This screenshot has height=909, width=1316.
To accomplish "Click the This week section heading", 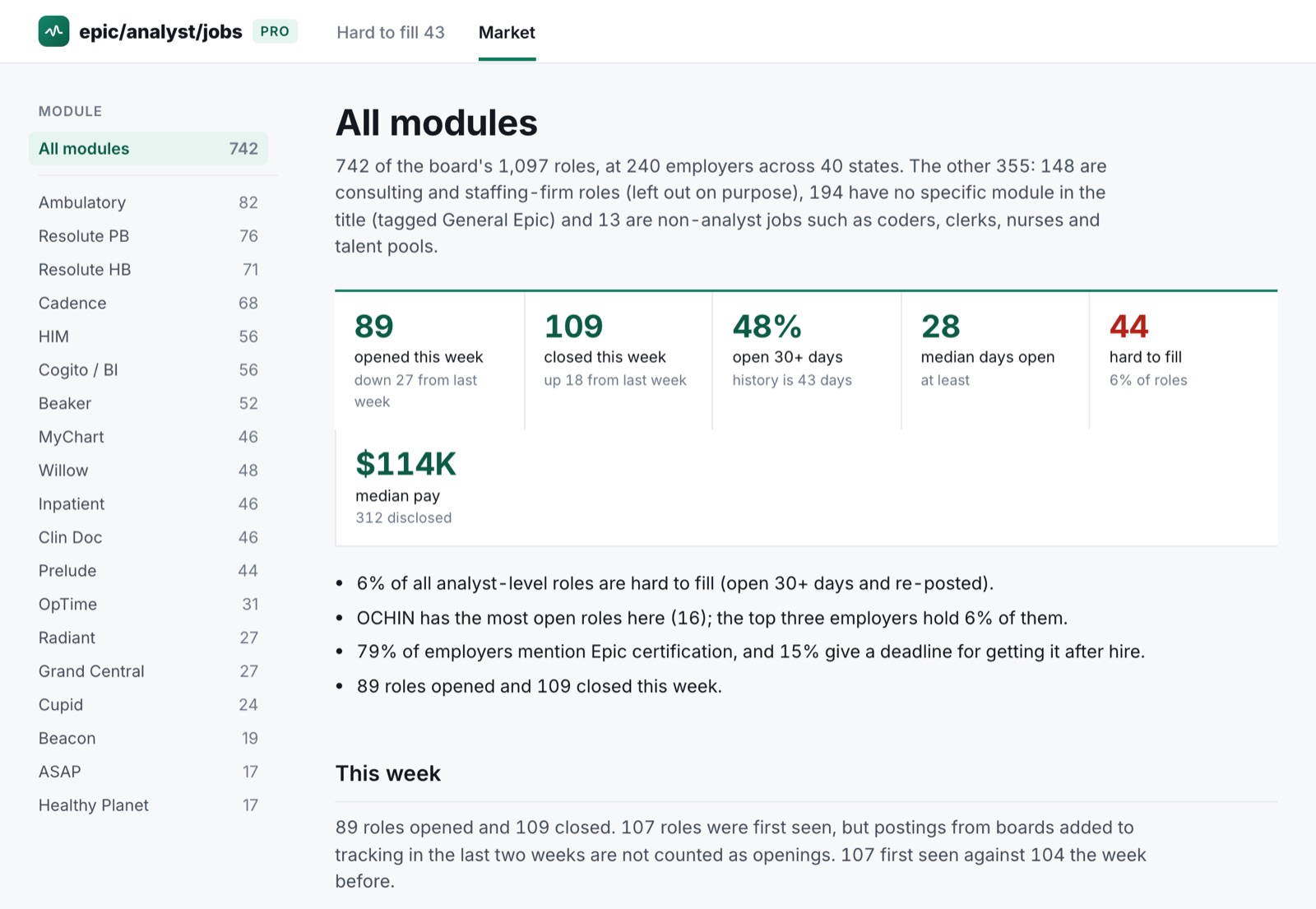I will click(x=388, y=773).
